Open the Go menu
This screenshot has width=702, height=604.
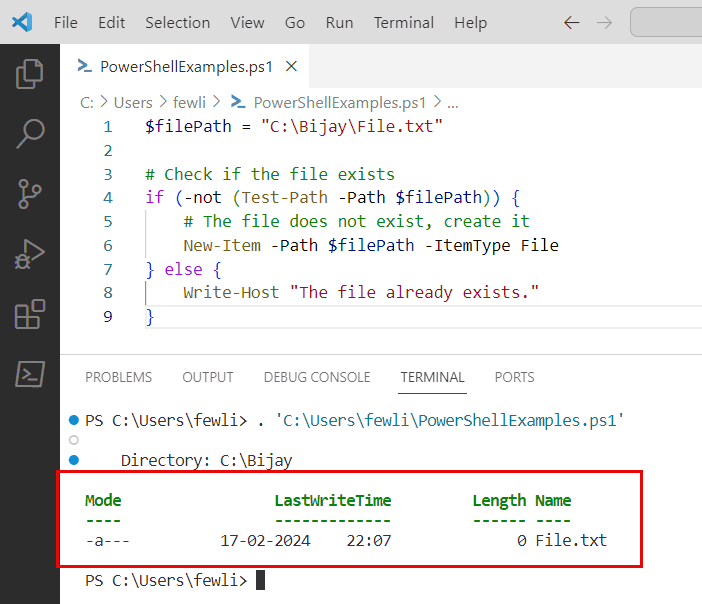295,22
